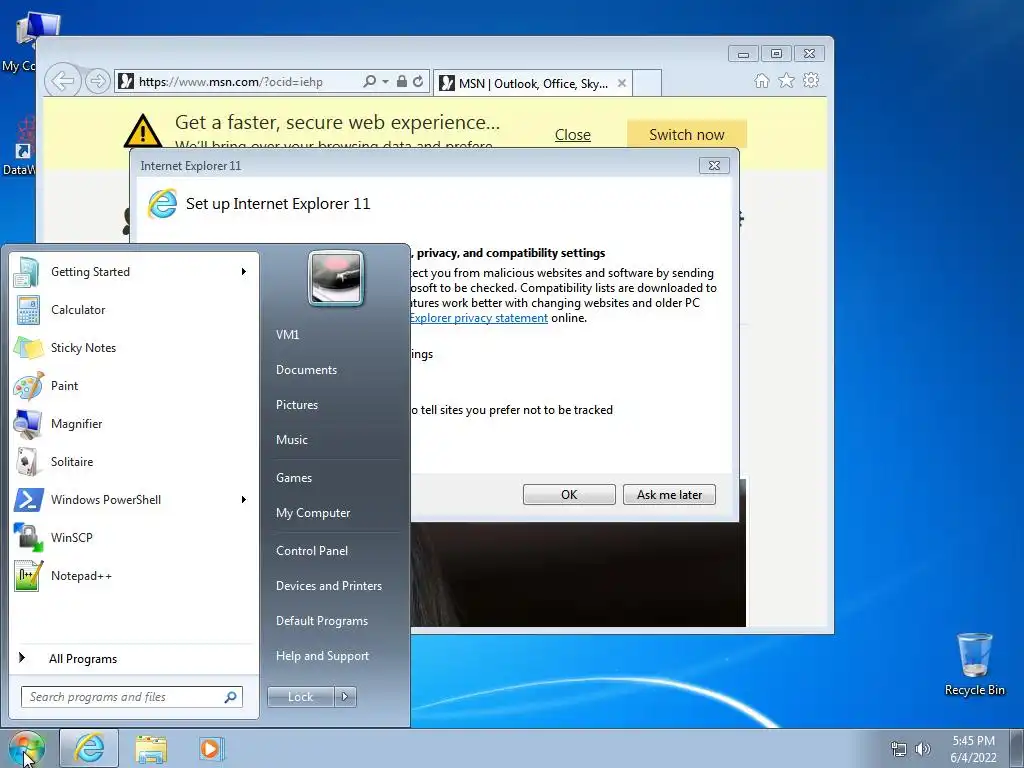Screen dimensions: 1024x768
Task: Close the MSN tab
Action: coord(622,83)
